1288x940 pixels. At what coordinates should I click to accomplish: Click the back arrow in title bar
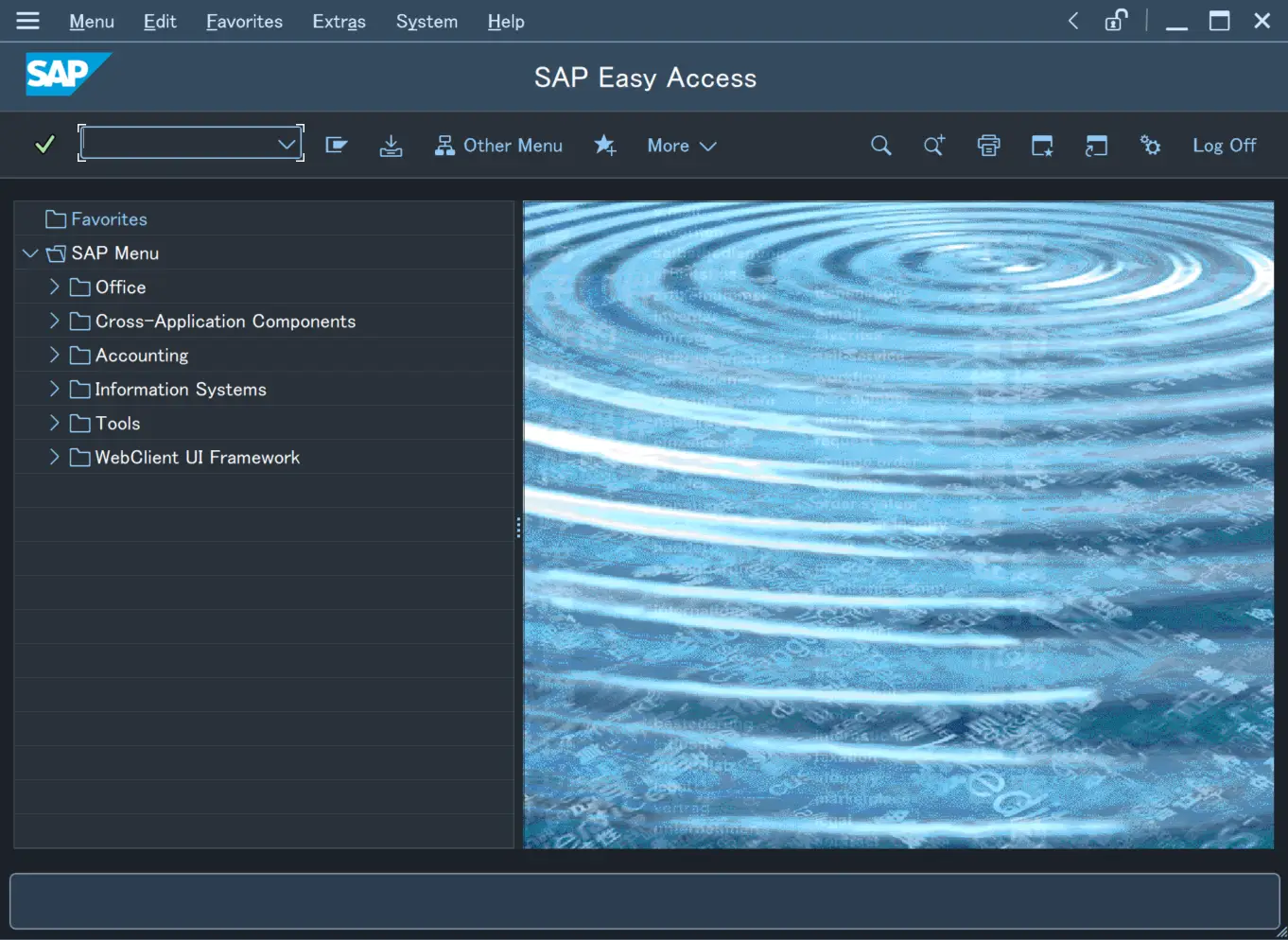tap(1073, 21)
